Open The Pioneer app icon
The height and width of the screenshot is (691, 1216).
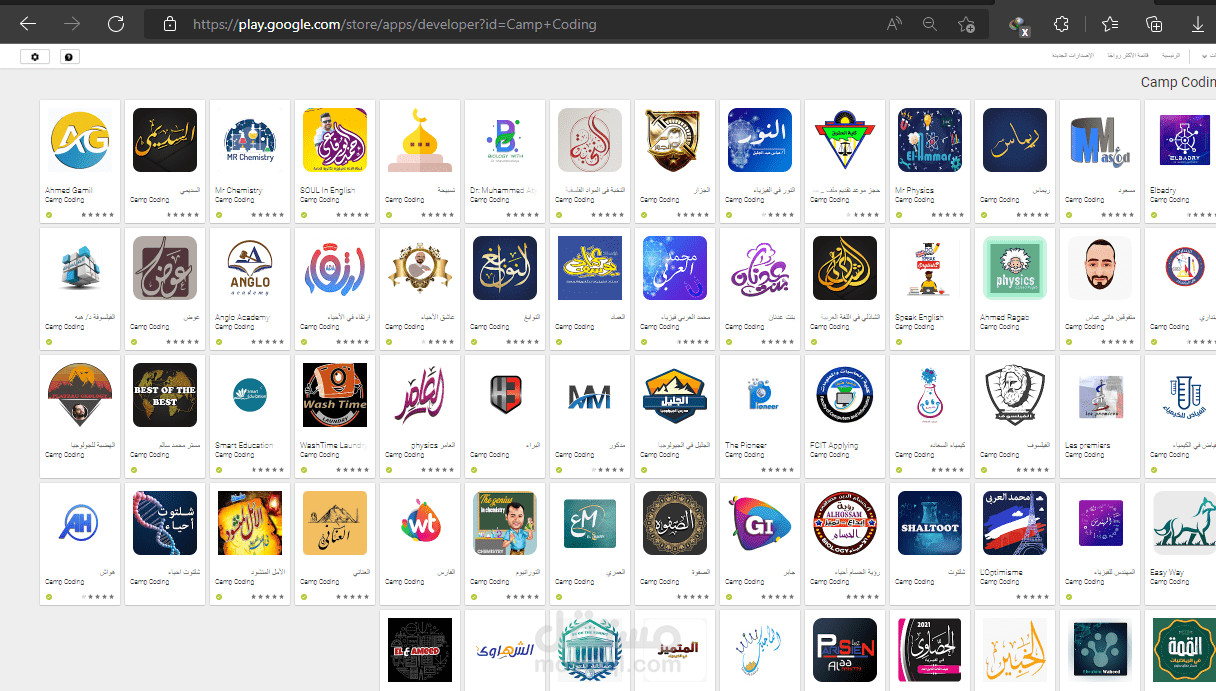(760, 395)
